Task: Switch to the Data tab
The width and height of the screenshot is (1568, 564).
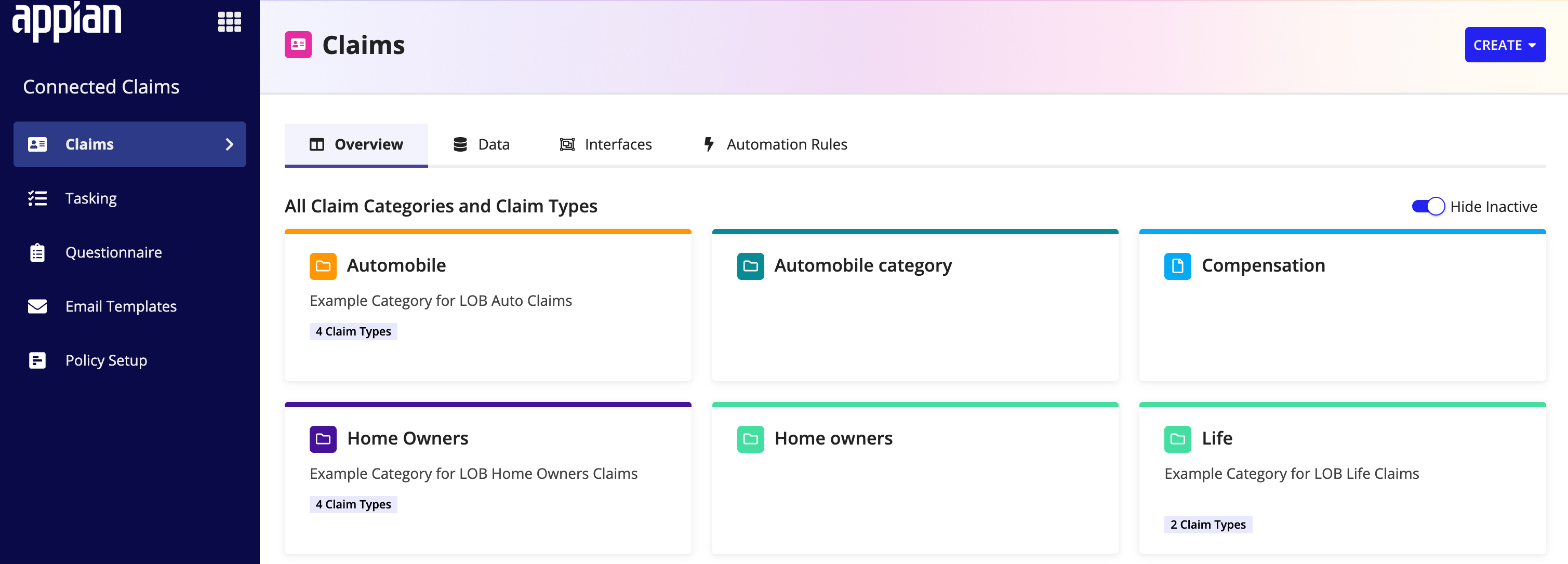Action: pos(482,144)
